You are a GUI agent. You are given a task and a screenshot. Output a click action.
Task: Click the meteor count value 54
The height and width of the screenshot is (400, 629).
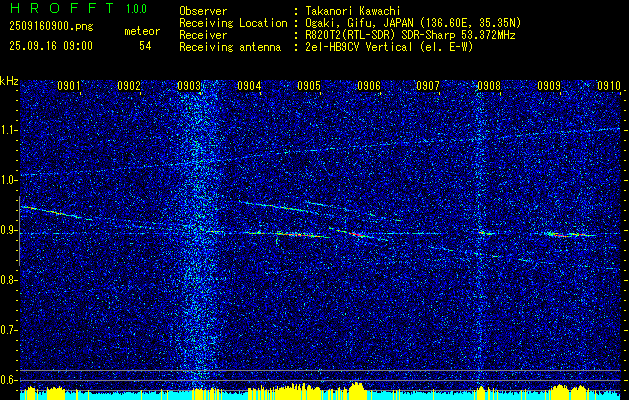point(145,46)
